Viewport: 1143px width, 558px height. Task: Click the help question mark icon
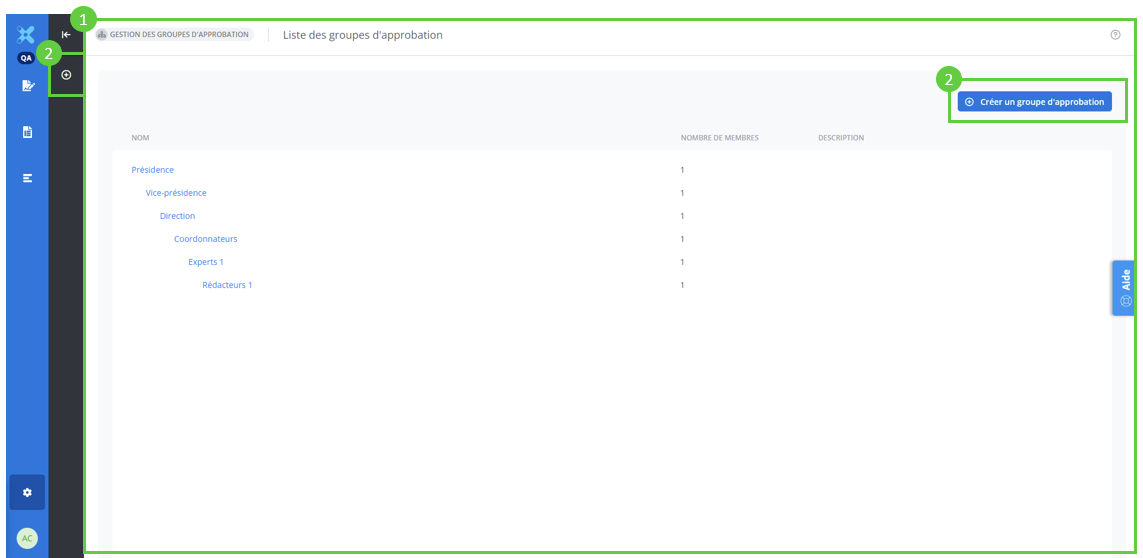pos(1115,35)
